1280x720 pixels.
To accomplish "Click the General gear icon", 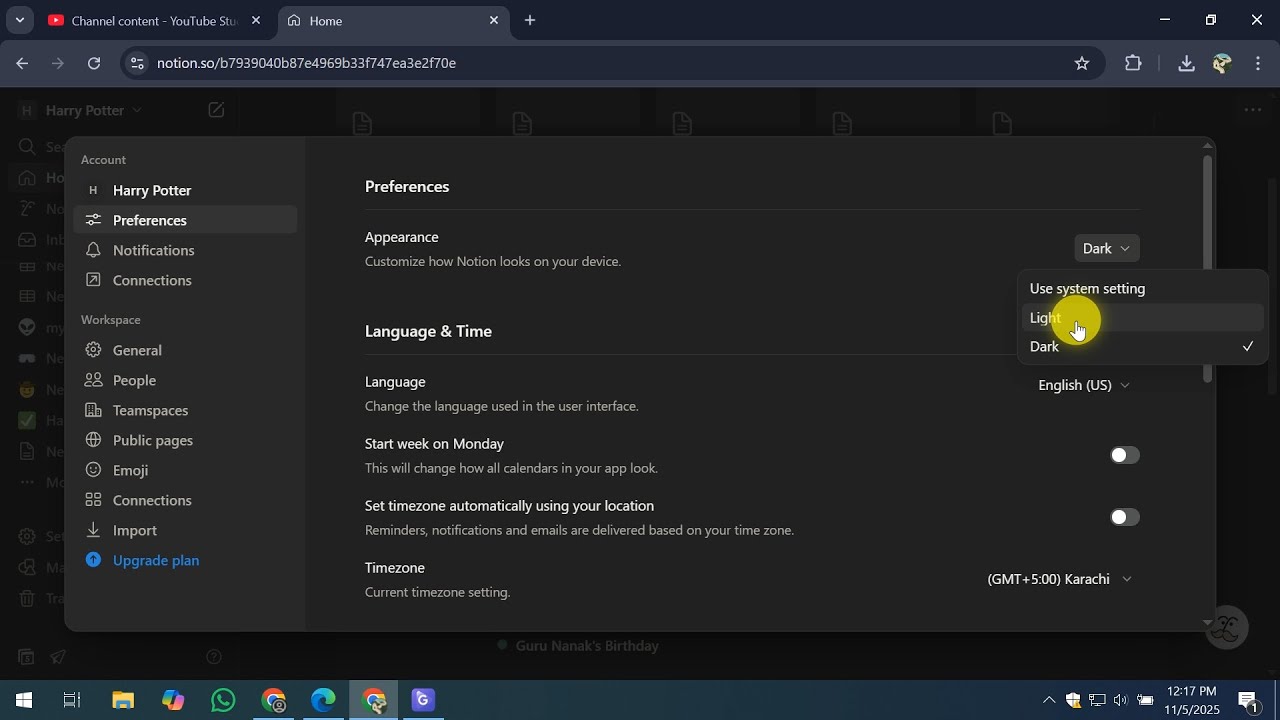I will coord(93,350).
